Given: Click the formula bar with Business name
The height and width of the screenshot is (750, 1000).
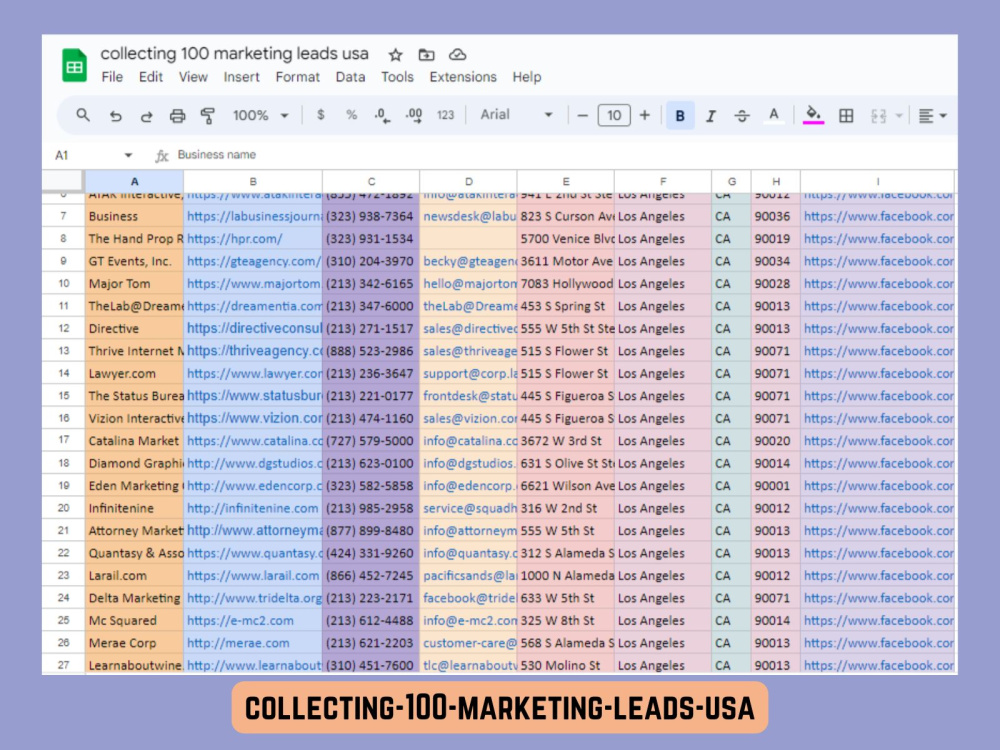Looking at the screenshot, I should (x=564, y=155).
